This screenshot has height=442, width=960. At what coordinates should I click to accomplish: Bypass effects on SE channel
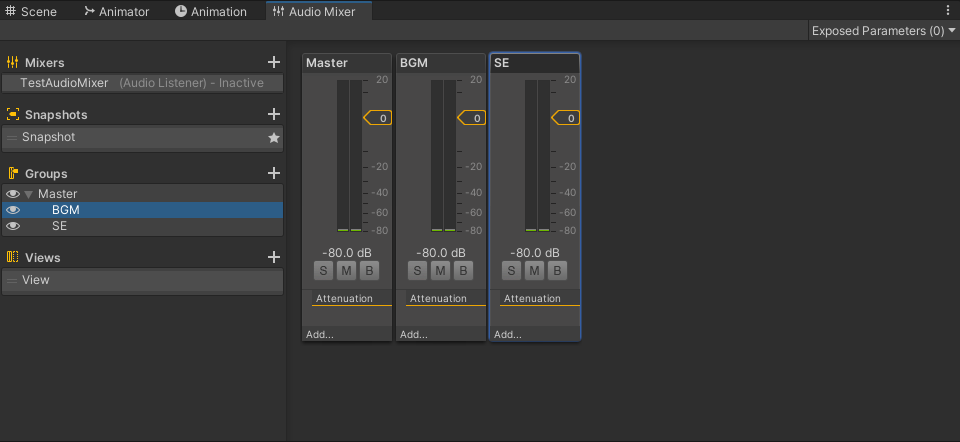point(557,271)
